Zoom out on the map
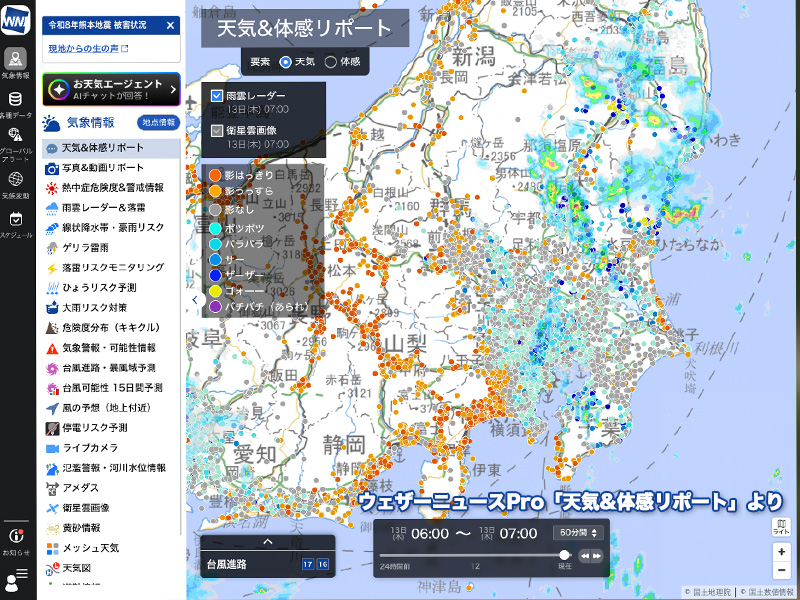This screenshot has height=600, width=800. pos(781,570)
